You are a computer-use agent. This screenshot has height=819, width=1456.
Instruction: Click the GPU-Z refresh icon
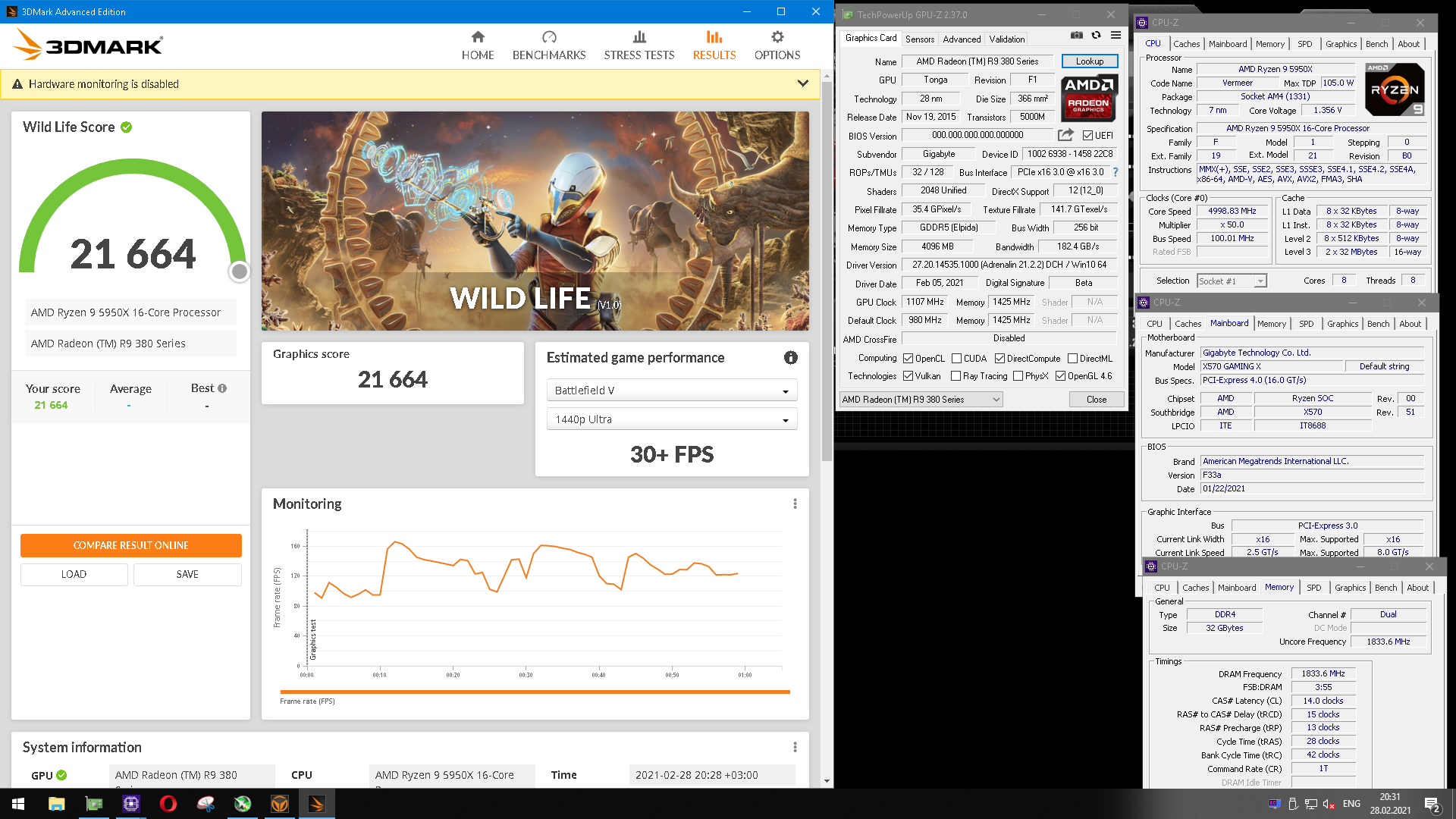(1096, 35)
